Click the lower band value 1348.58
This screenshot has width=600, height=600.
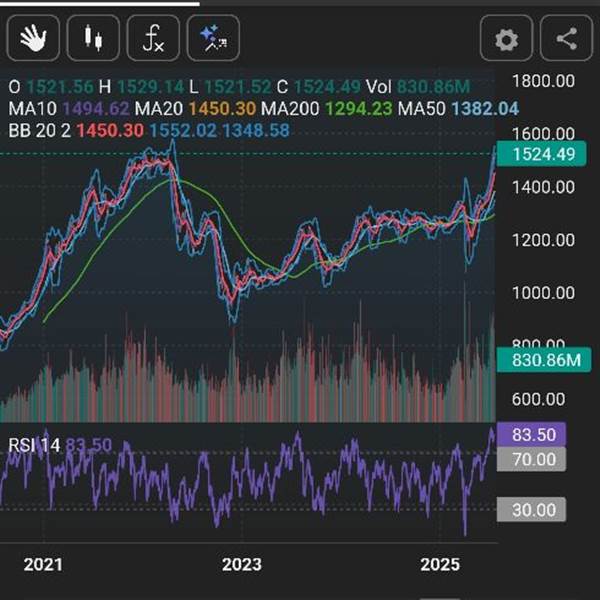256,131
